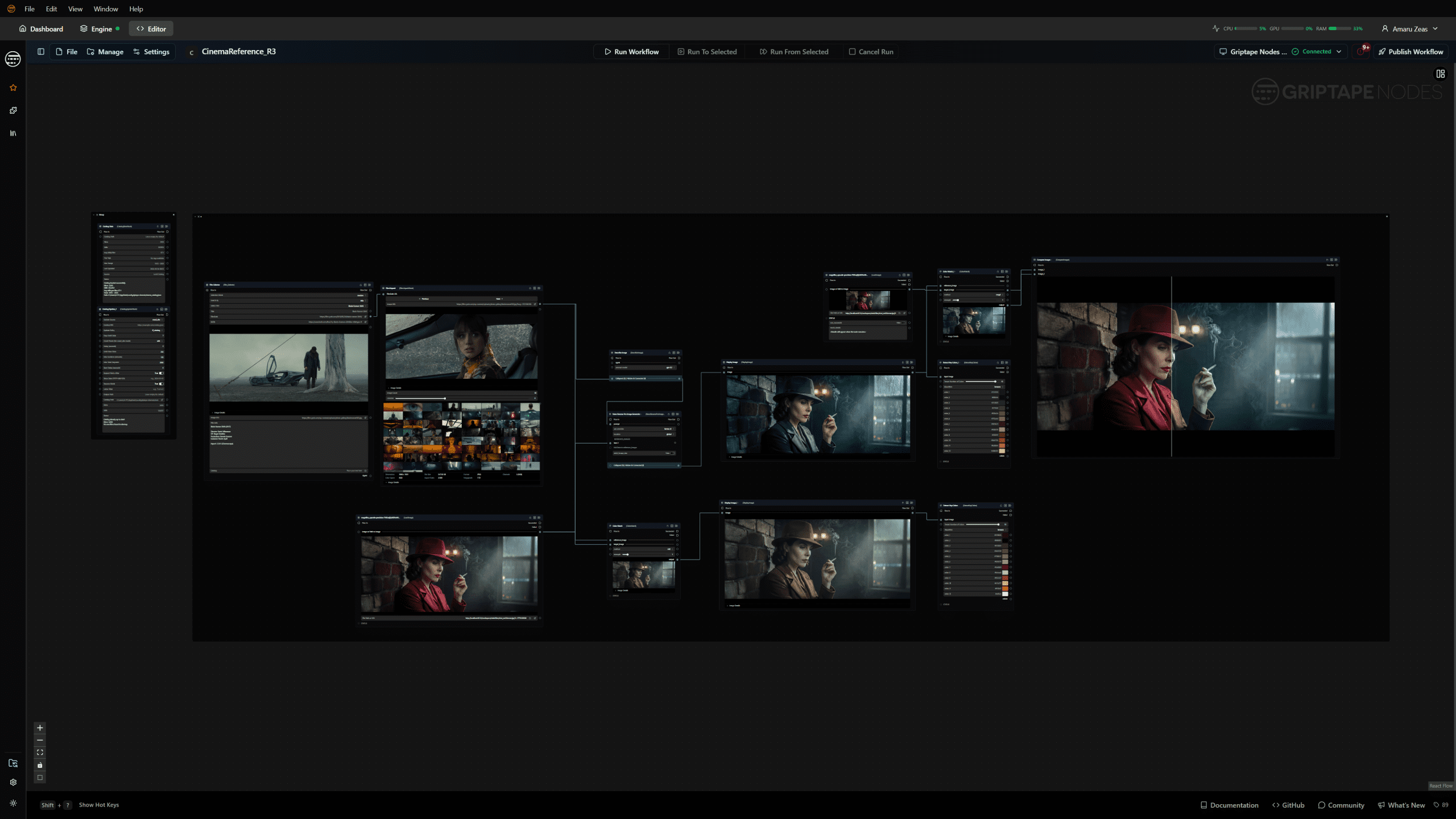1456x819 pixels.
Task: Run the workflow with Run Workflow button
Action: coord(631,51)
